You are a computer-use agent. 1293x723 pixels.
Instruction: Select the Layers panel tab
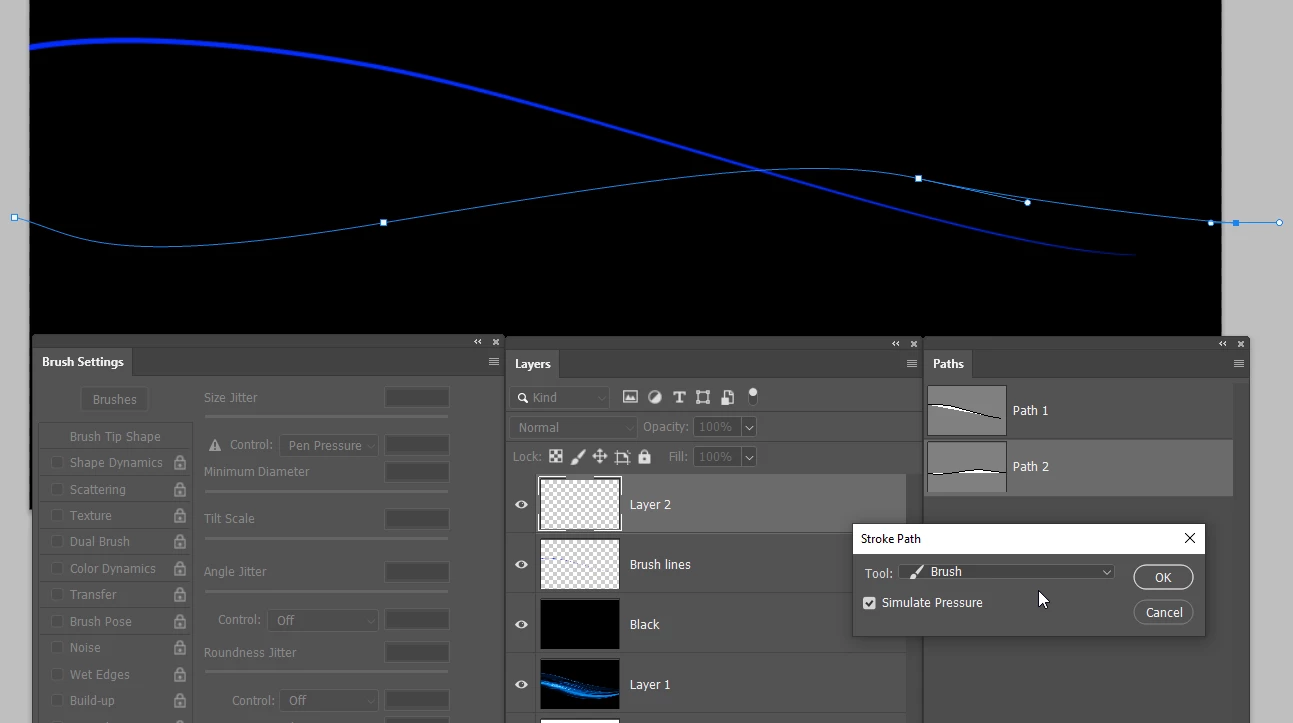[533, 364]
